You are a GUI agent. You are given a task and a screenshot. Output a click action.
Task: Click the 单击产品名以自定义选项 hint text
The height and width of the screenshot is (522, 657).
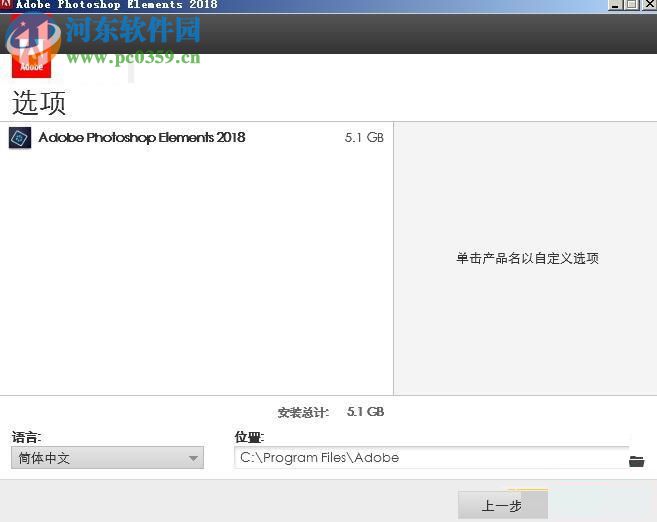click(x=527, y=258)
